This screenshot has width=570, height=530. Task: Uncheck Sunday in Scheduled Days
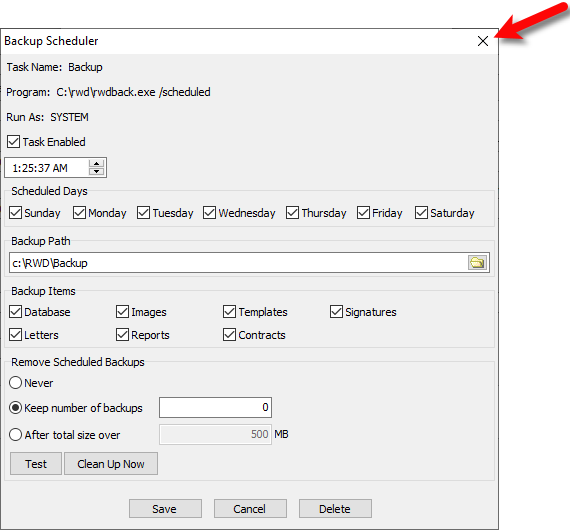tap(15, 213)
